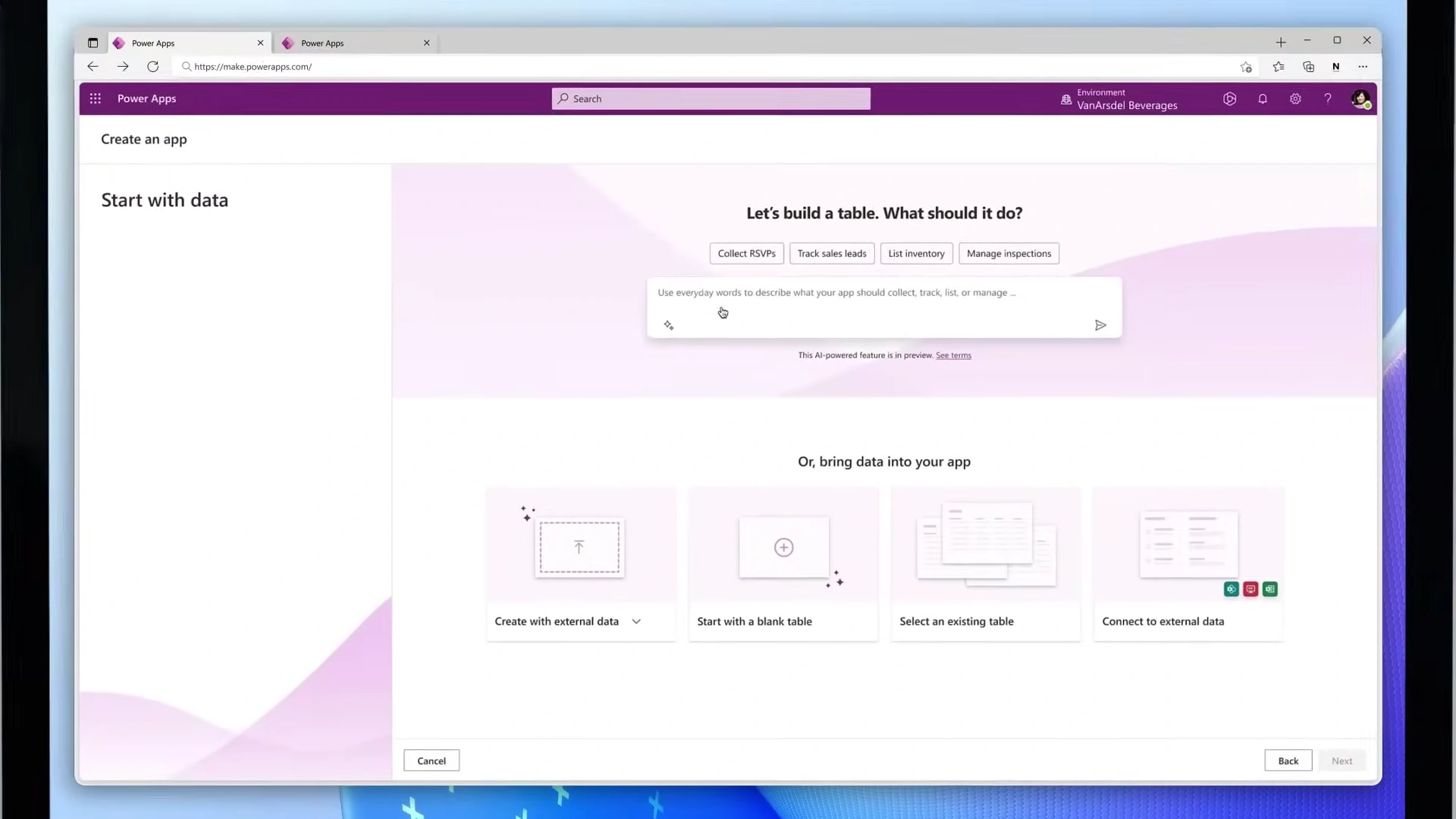
Task: Select the Track sales leads suggestion
Action: 832,253
